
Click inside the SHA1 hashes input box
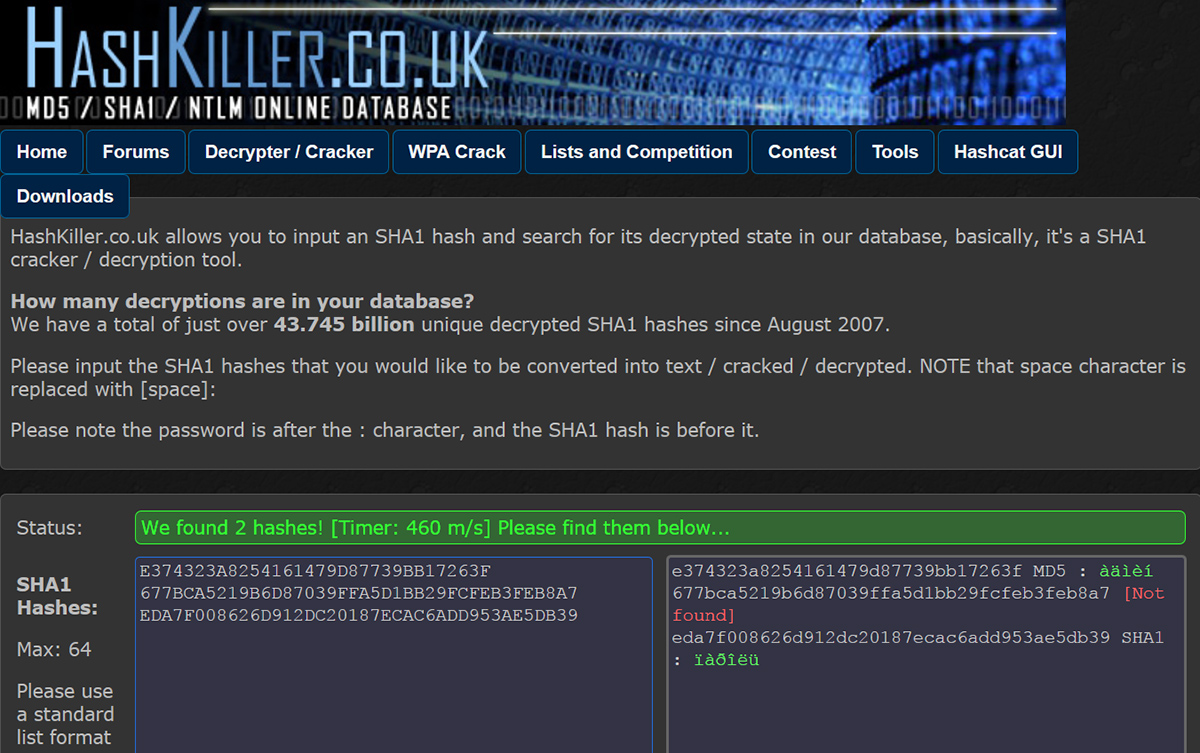(393, 690)
